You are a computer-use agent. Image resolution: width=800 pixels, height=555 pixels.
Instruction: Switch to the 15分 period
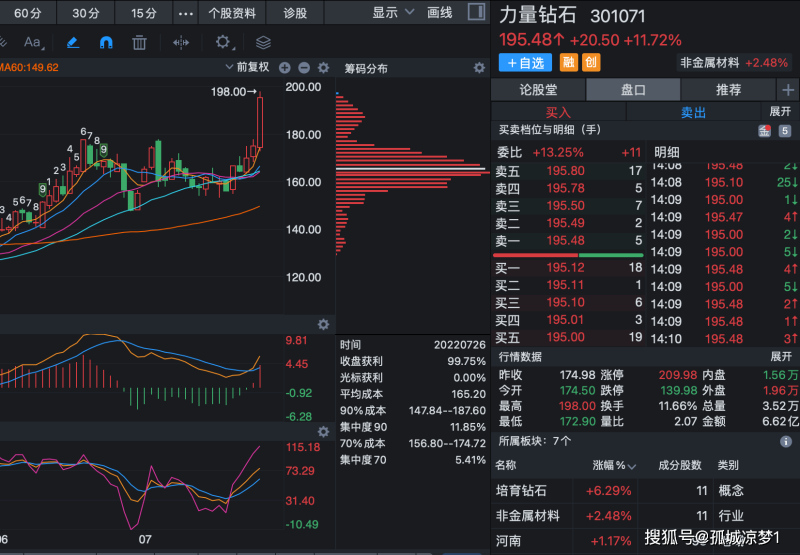[x=144, y=13]
